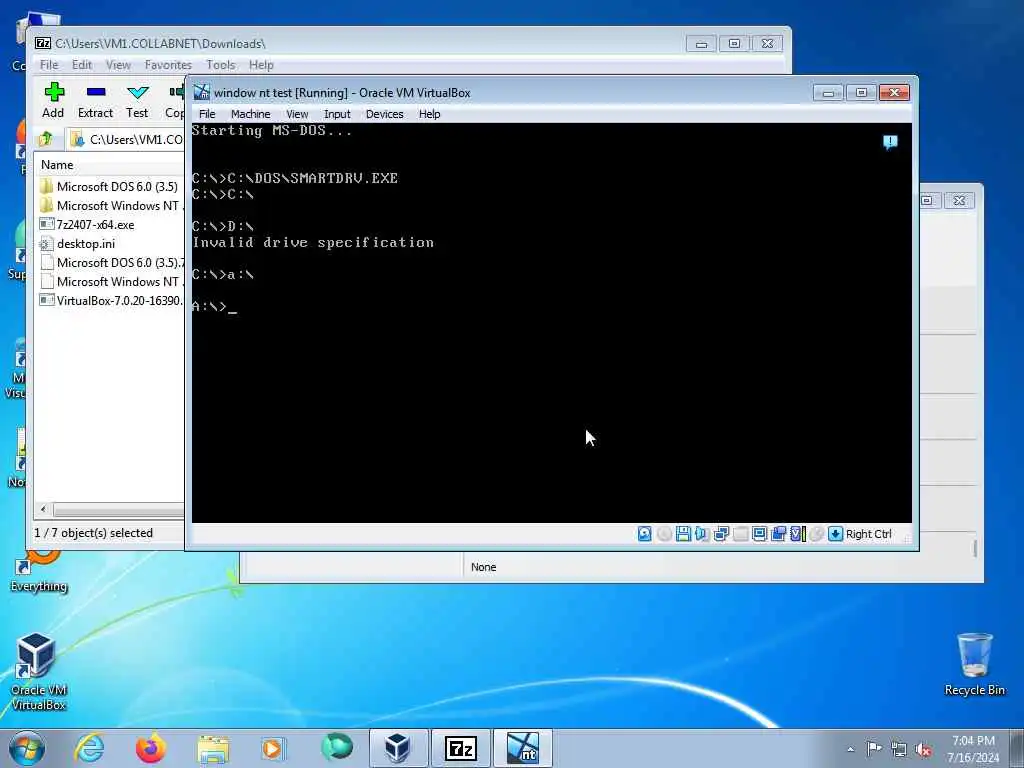Screen dimensions: 1024x768
Task: Select the VirtualBox-7.0.20 installer file
Action: coord(110,300)
